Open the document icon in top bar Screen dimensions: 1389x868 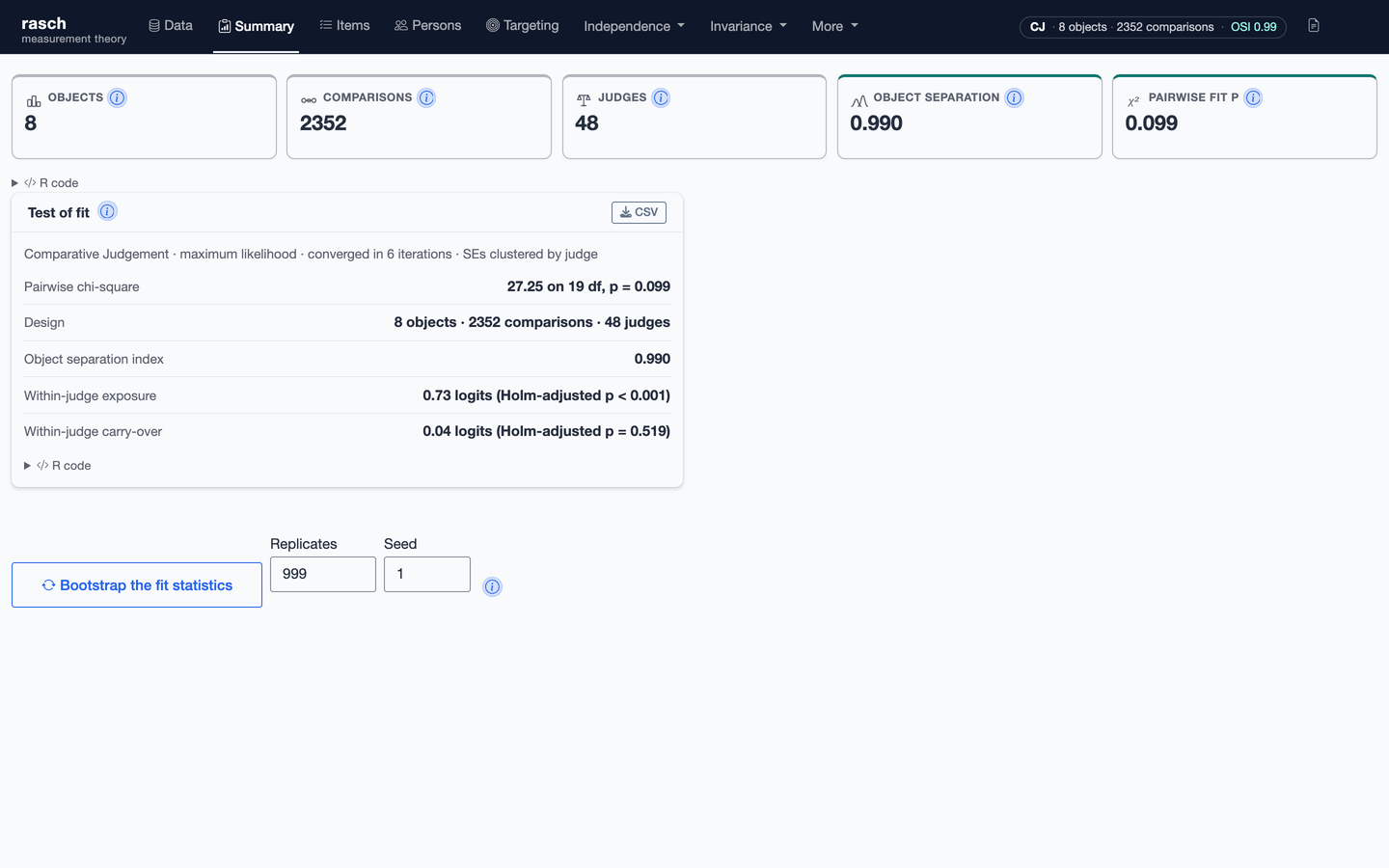pyautogui.click(x=1314, y=26)
